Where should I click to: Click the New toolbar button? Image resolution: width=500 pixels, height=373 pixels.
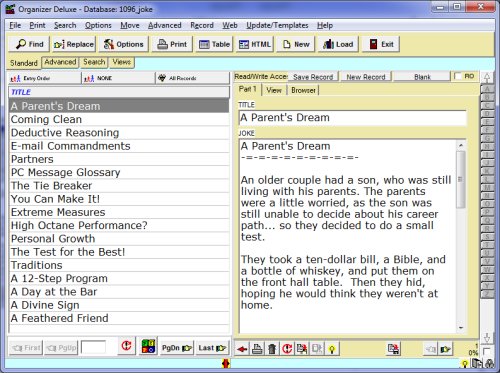(x=296, y=44)
